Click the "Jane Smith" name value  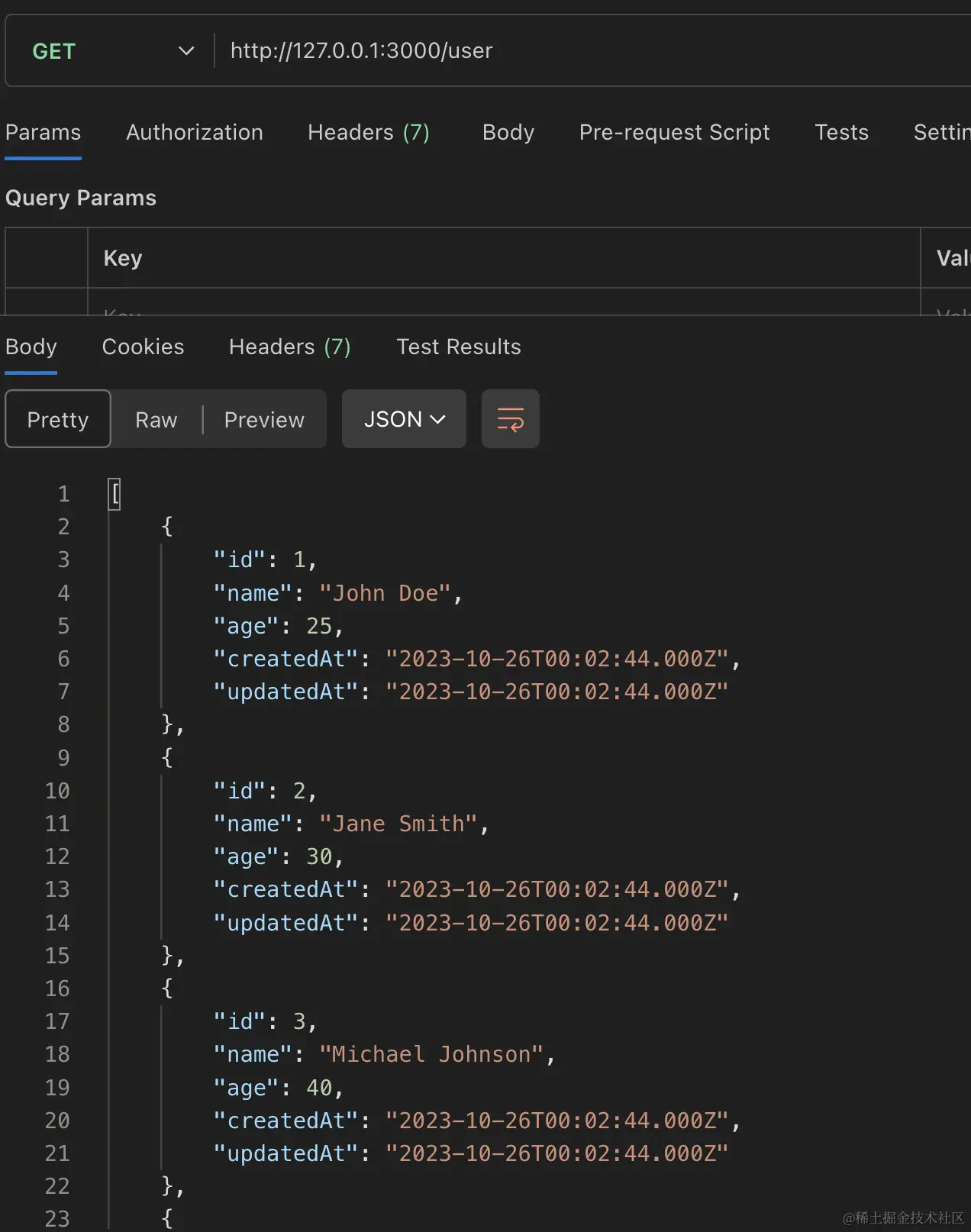398,824
